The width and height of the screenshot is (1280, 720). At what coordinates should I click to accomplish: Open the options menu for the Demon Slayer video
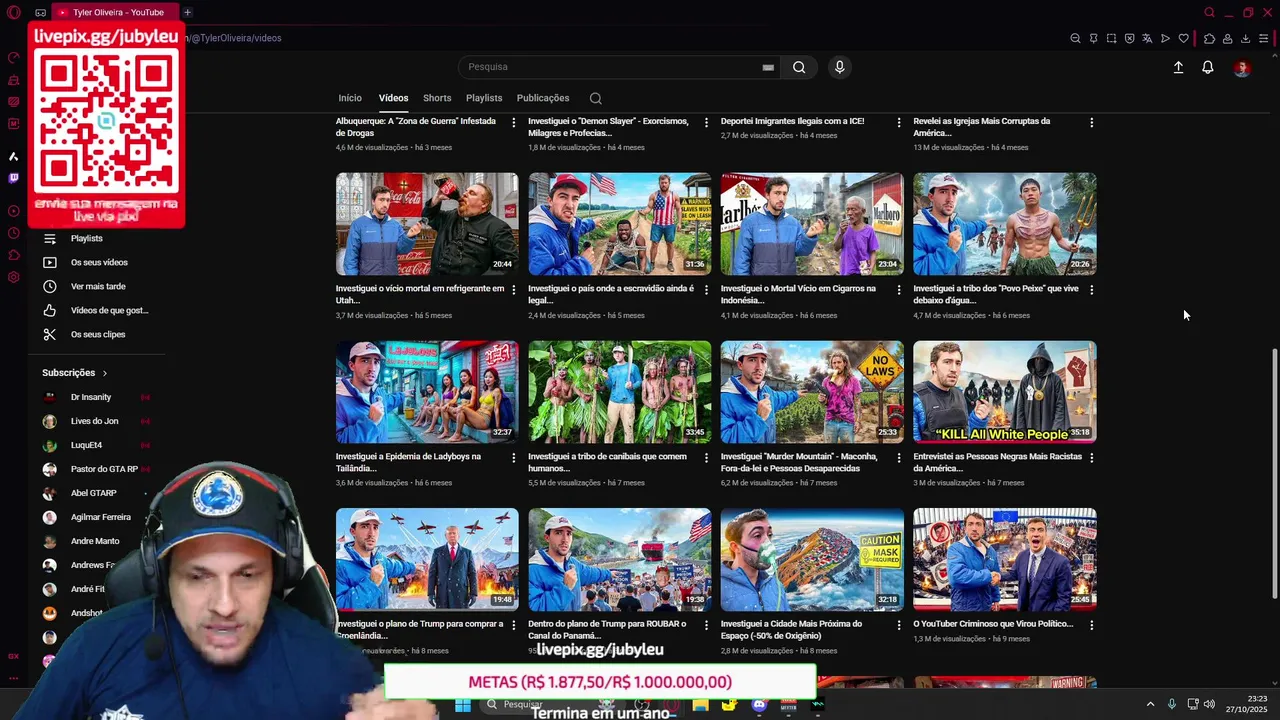point(706,122)
